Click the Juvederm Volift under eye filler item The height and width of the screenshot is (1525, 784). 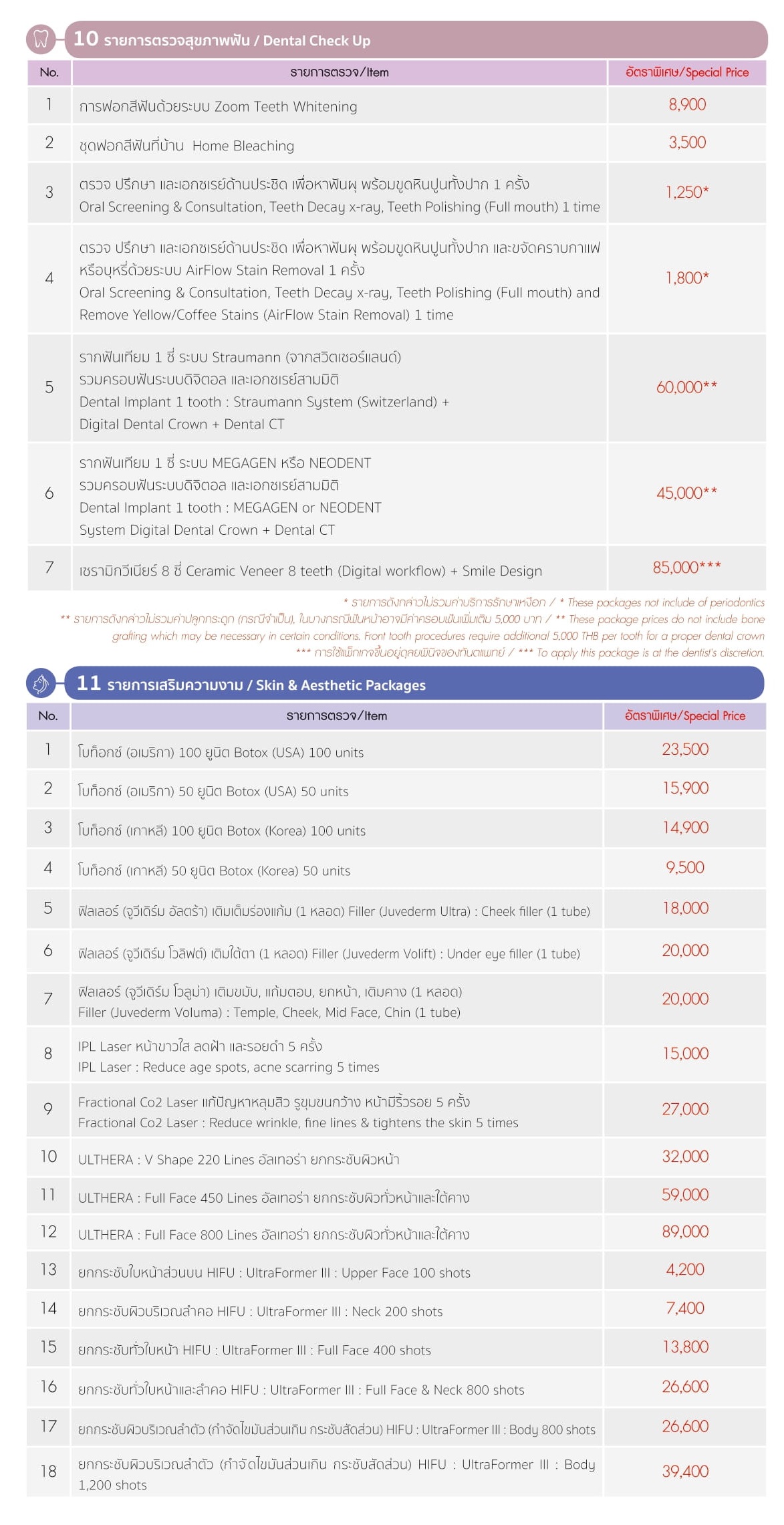[x=329, y=953]
